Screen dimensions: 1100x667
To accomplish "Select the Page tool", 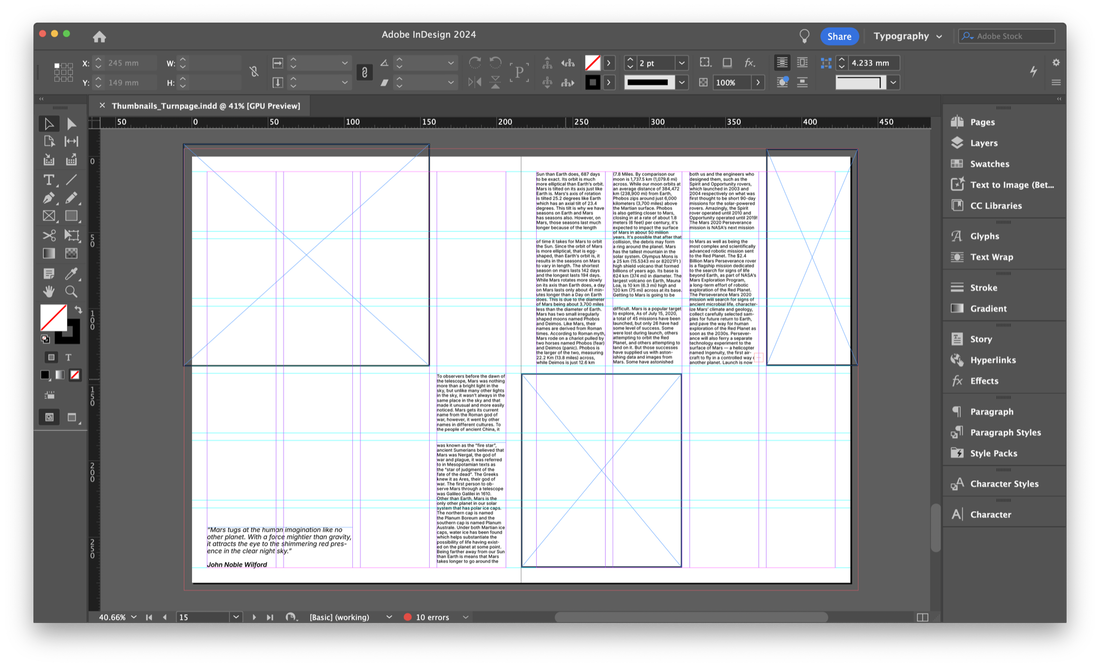I will click(x=49, y=142).
